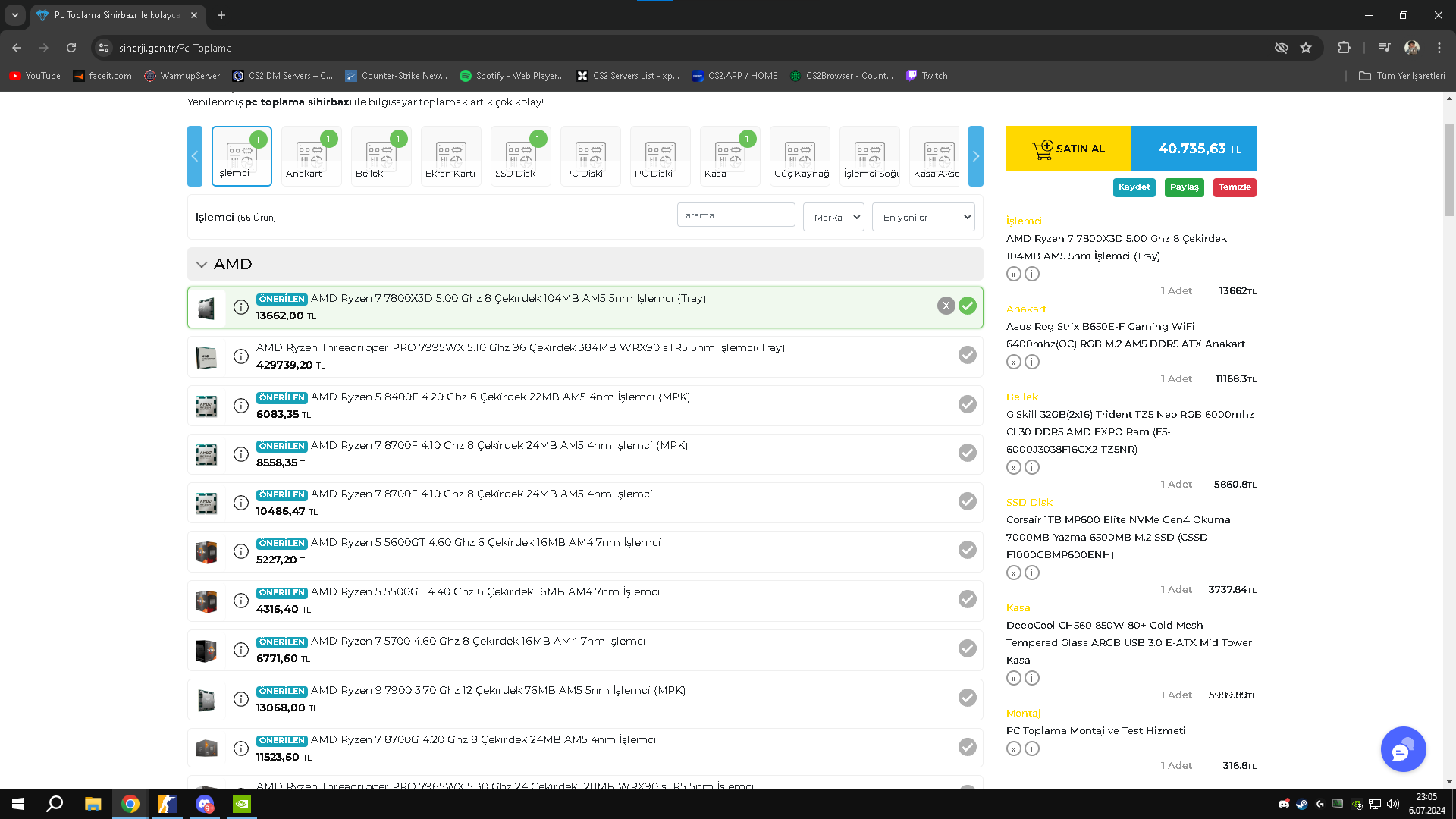The image size is (1456, 819).
Task: Open the Marka brand dropdown
Action: pos(833,217)
